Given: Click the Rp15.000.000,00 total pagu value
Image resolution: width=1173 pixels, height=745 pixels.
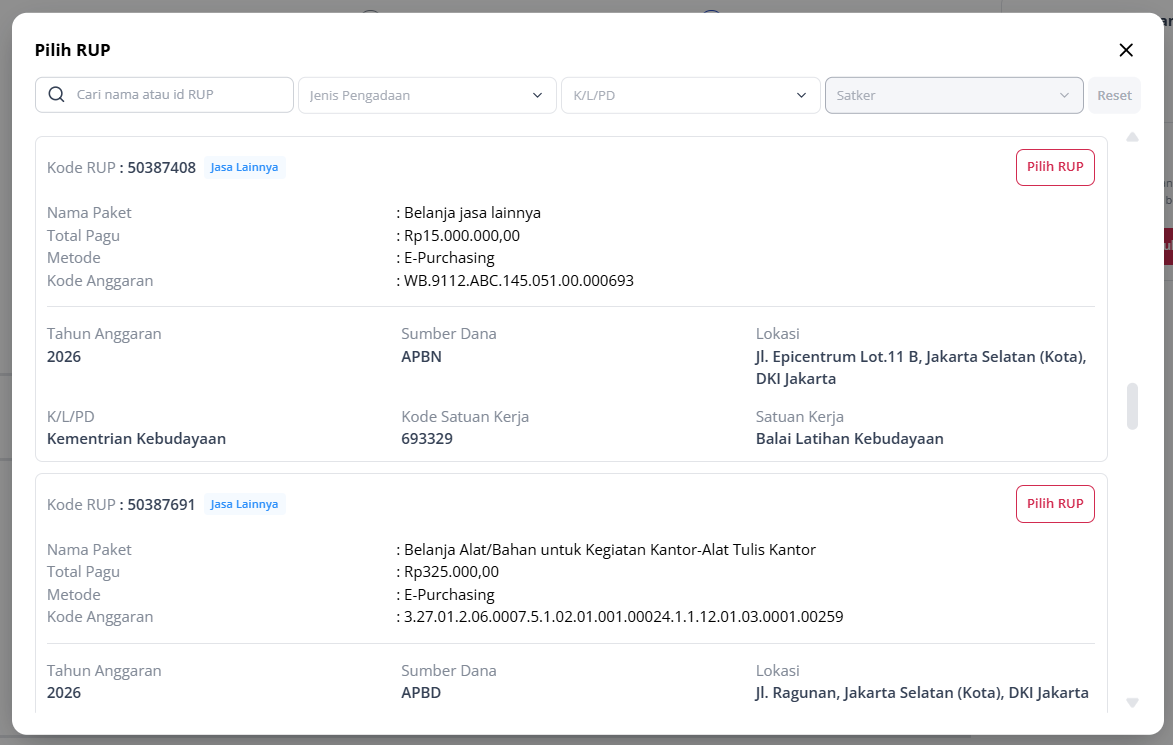Looking at the screenshot, I should tap(462, 236).
